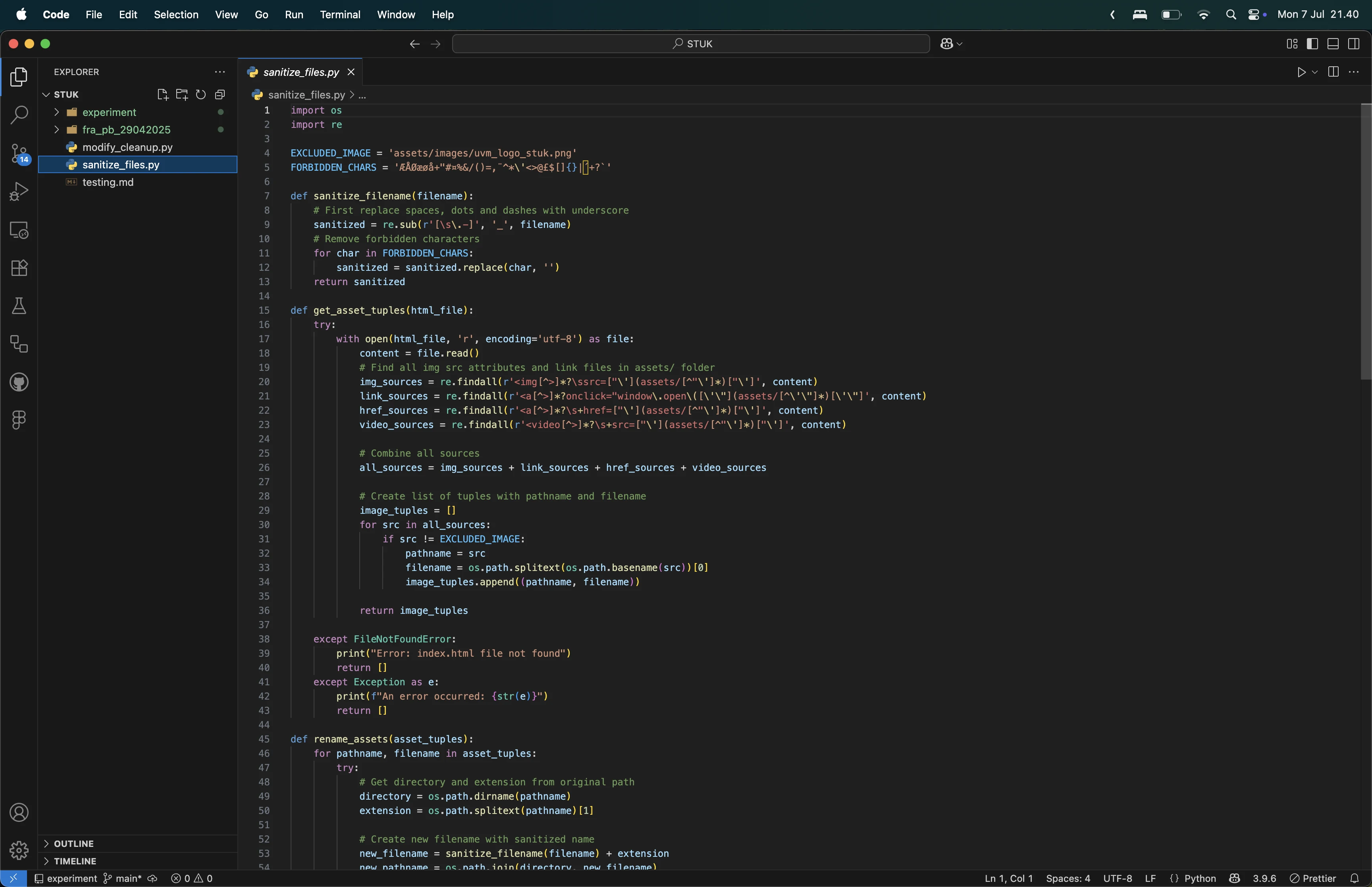1372x887 pixels.
Task: Click the Python language mode in status bar
Action: pyautogui.click(x=1200, y=878)
